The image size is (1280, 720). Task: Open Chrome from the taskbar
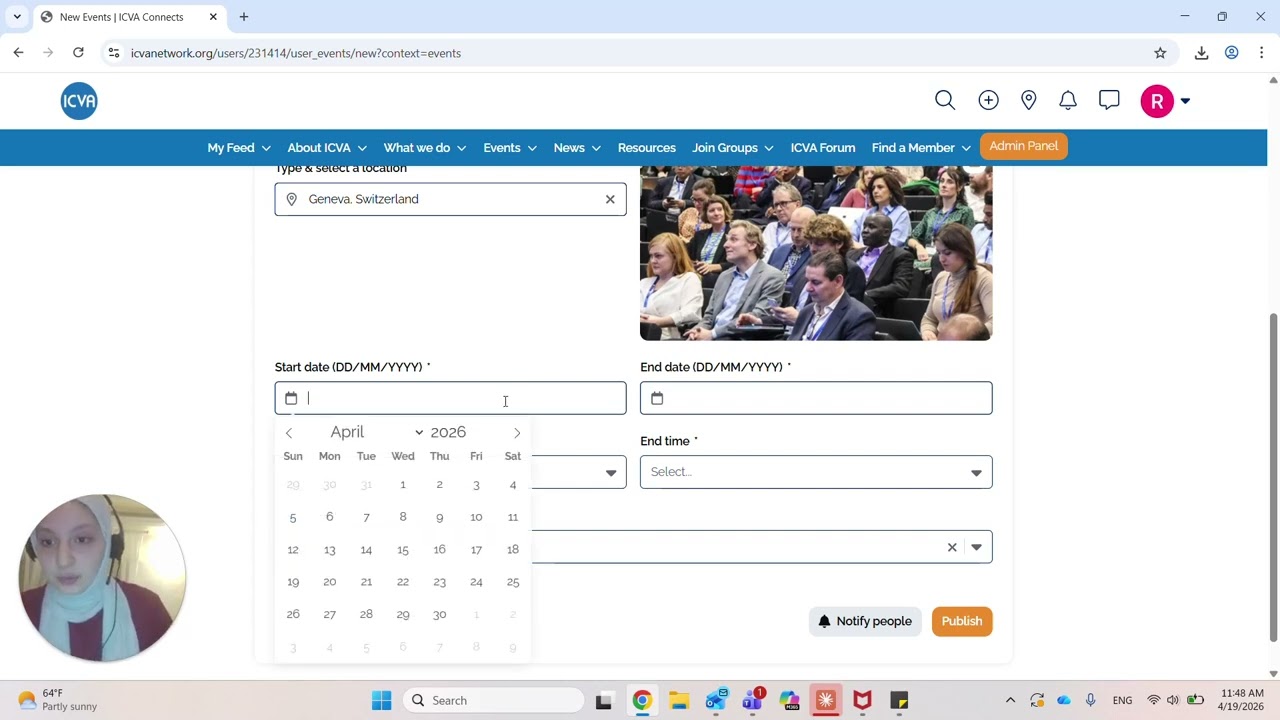point(642,700)
